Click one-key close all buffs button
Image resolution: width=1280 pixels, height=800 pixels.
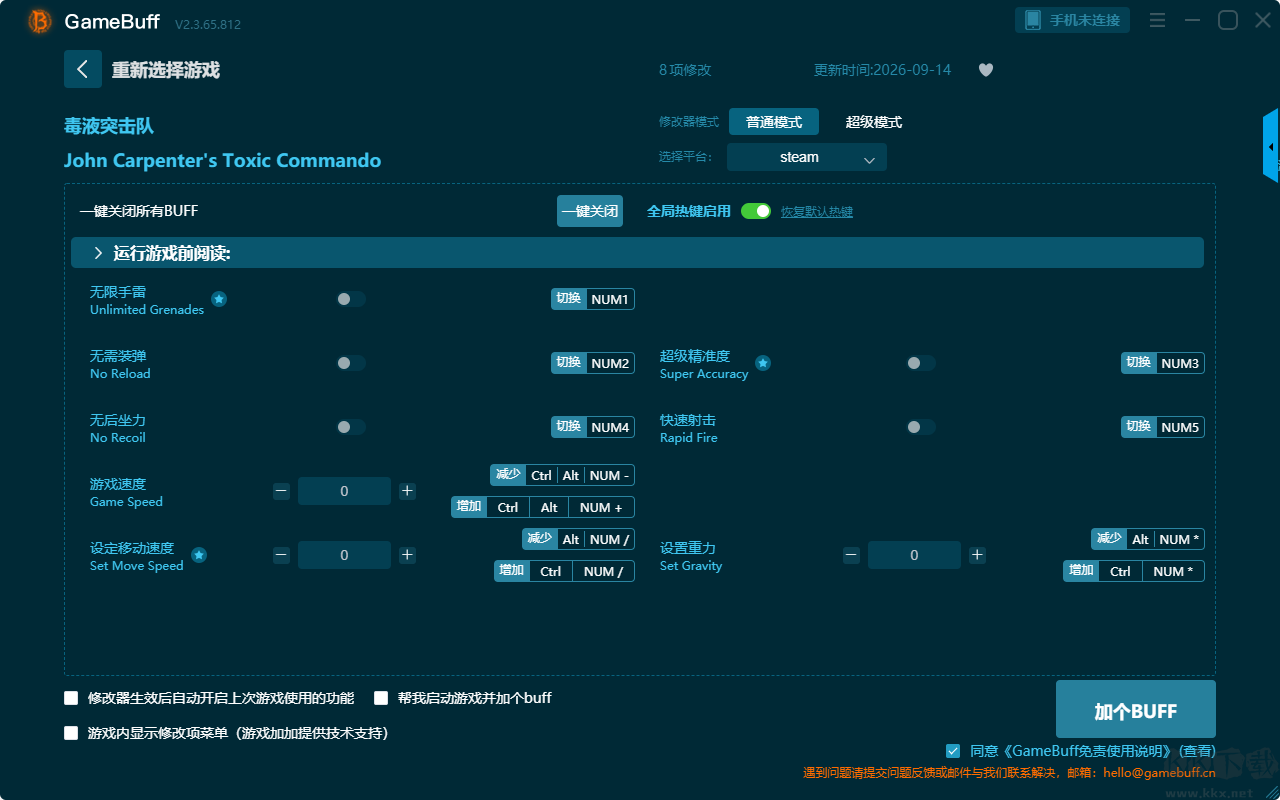[x=590, y=211]
